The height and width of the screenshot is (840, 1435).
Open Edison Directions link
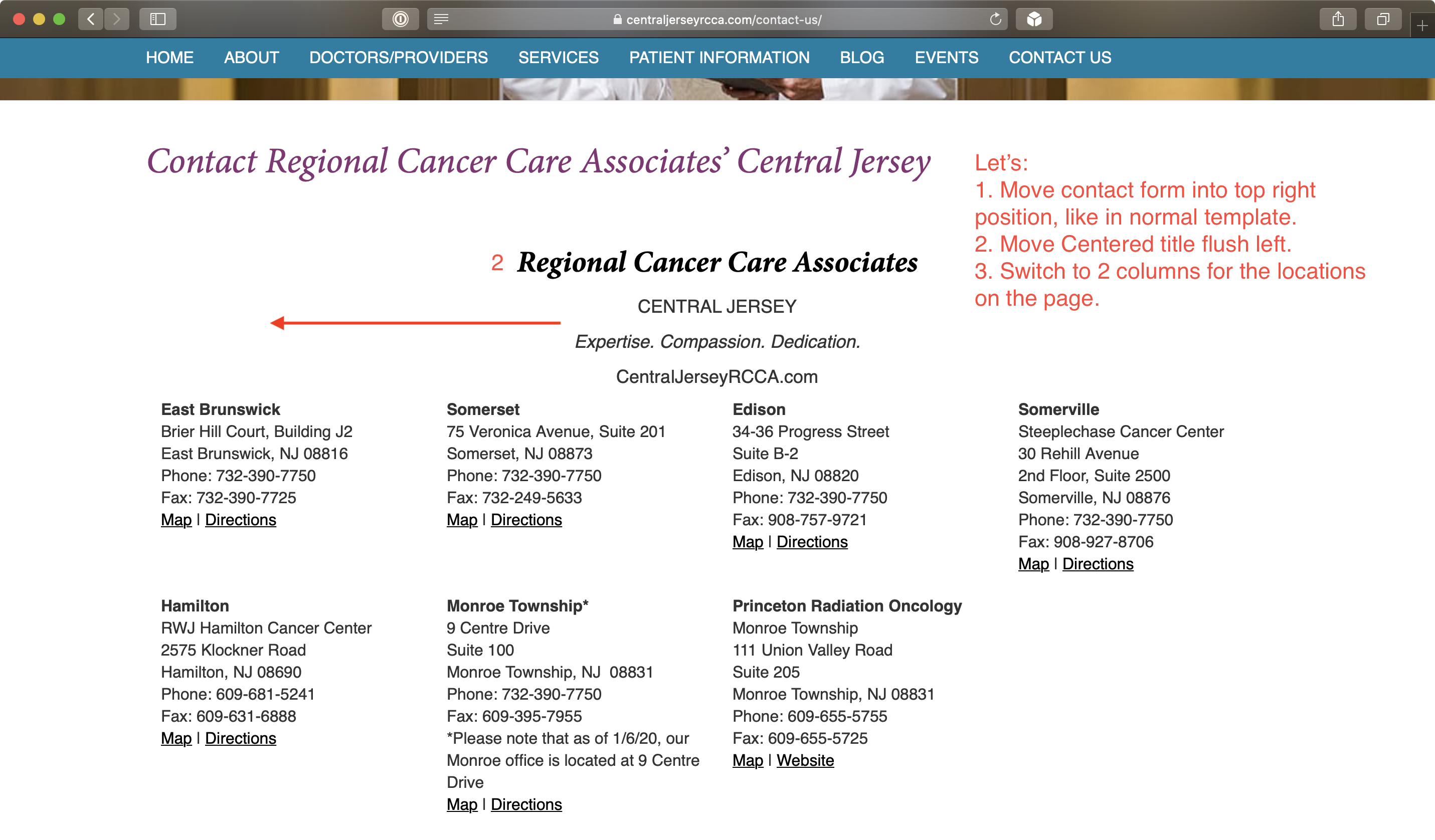812,542
